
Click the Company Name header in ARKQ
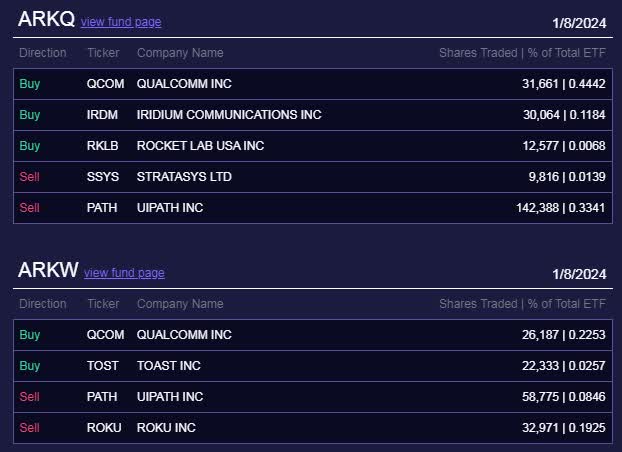pos(180,53)
